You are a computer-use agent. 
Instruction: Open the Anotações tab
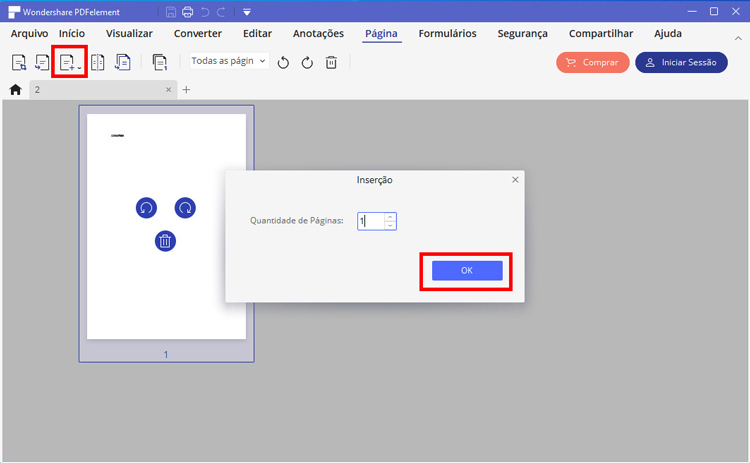click(318, 33)
